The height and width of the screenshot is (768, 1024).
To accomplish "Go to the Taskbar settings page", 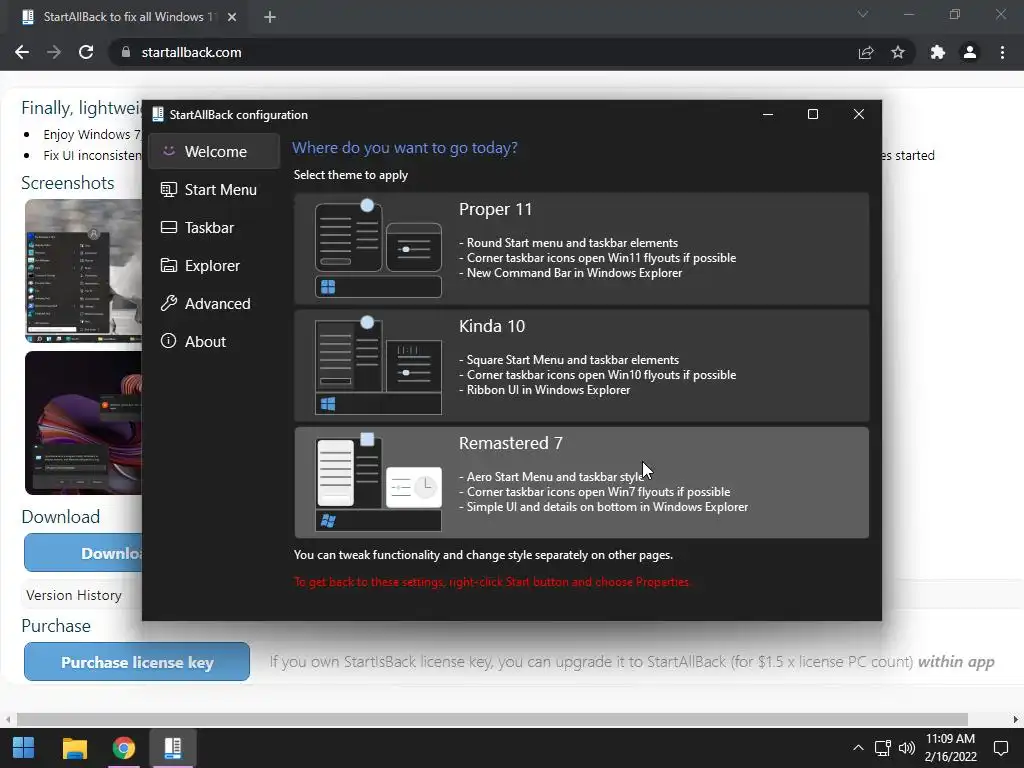I will click(x=214, y=227).
